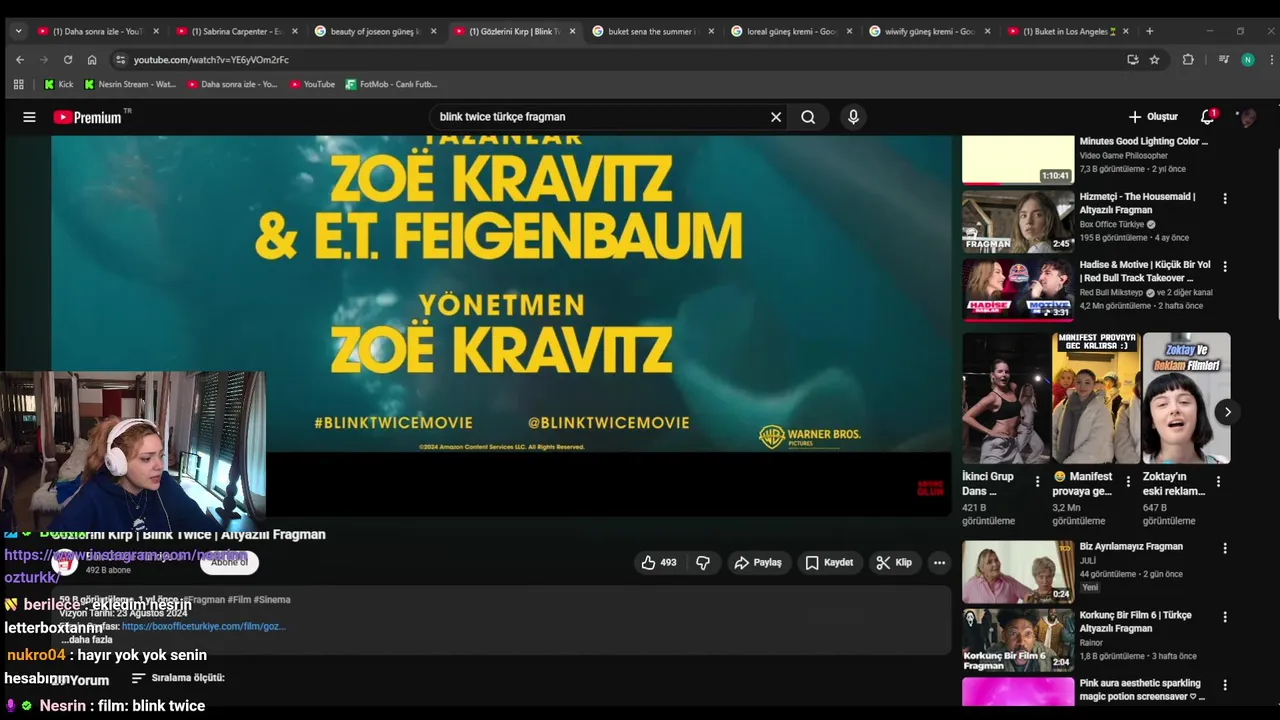Open options for Manifest provaya short
Viewport: 1280px width, 720px height.
pyautogui.click(x=1128, y=482)
